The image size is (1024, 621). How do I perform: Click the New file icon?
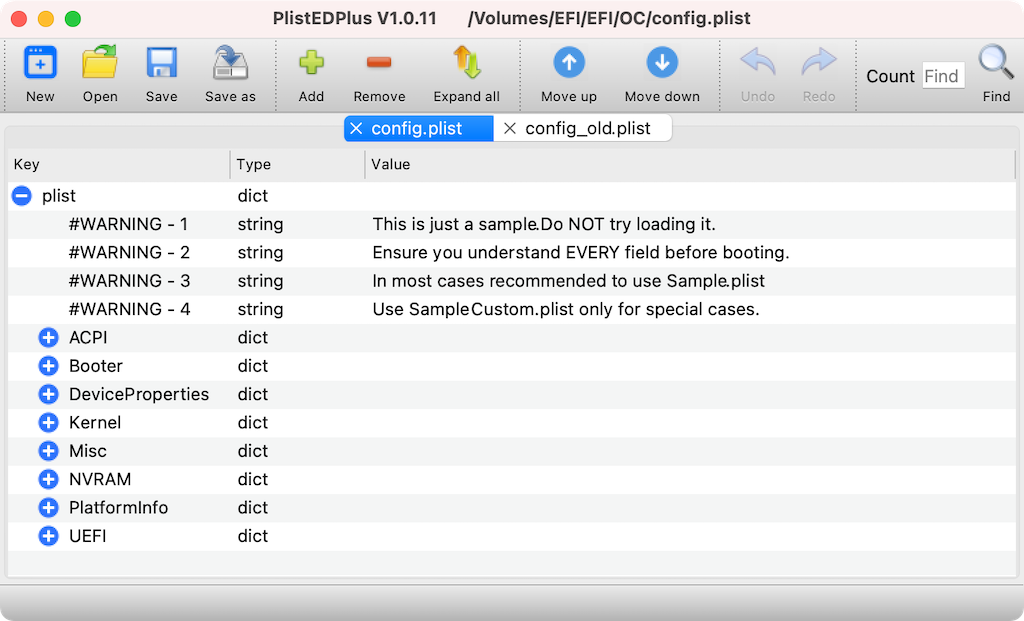tap(40, 63)
